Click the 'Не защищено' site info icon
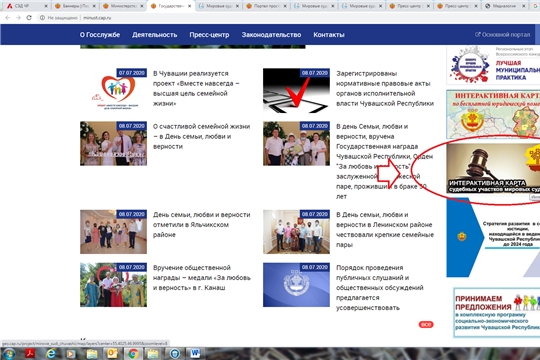The height and width of the screenshot is (360, 540). click(42, 18)
